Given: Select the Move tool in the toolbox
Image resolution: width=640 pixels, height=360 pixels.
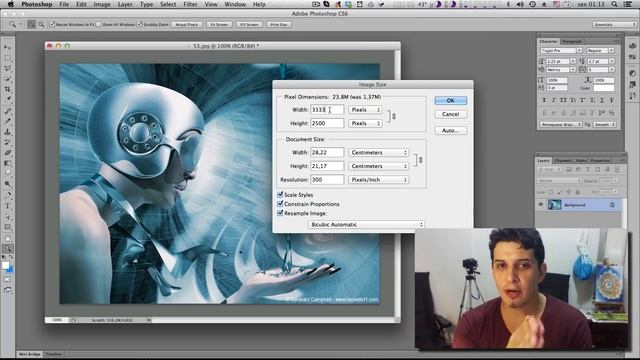Looking at the screenshot, I should (x=7, y=47).
